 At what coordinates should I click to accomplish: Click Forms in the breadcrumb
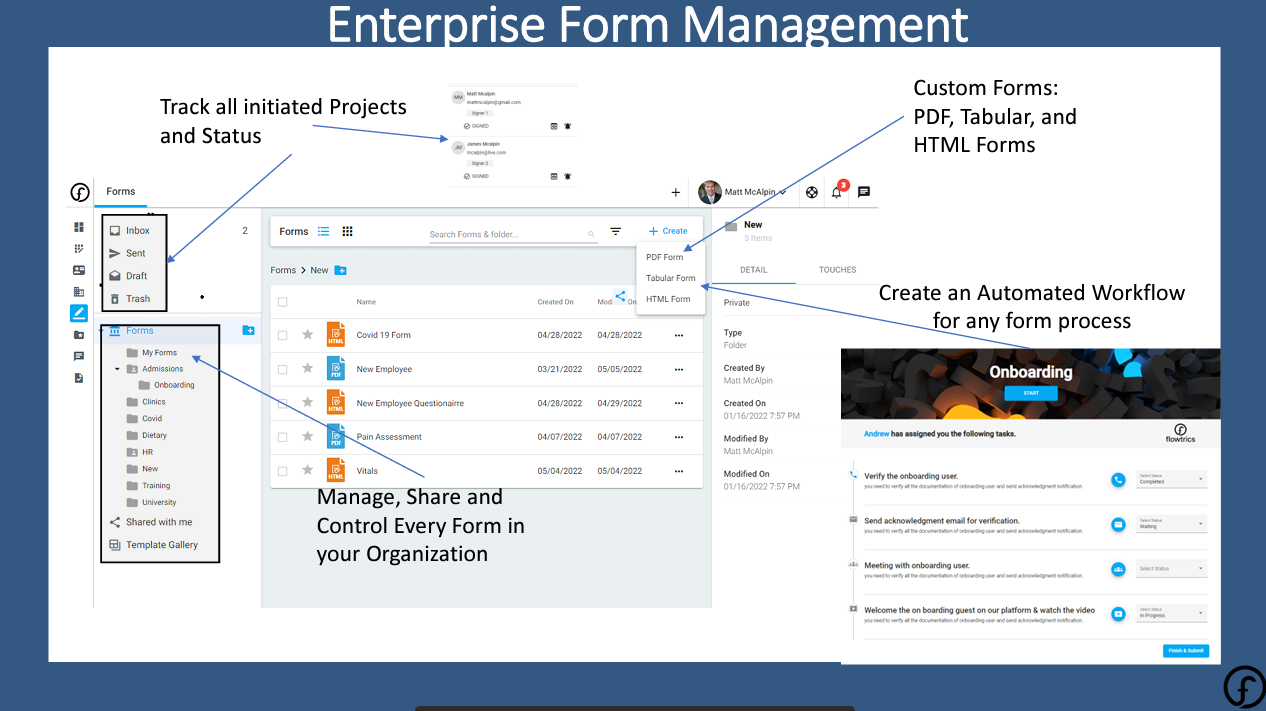(x=283, y=270)
